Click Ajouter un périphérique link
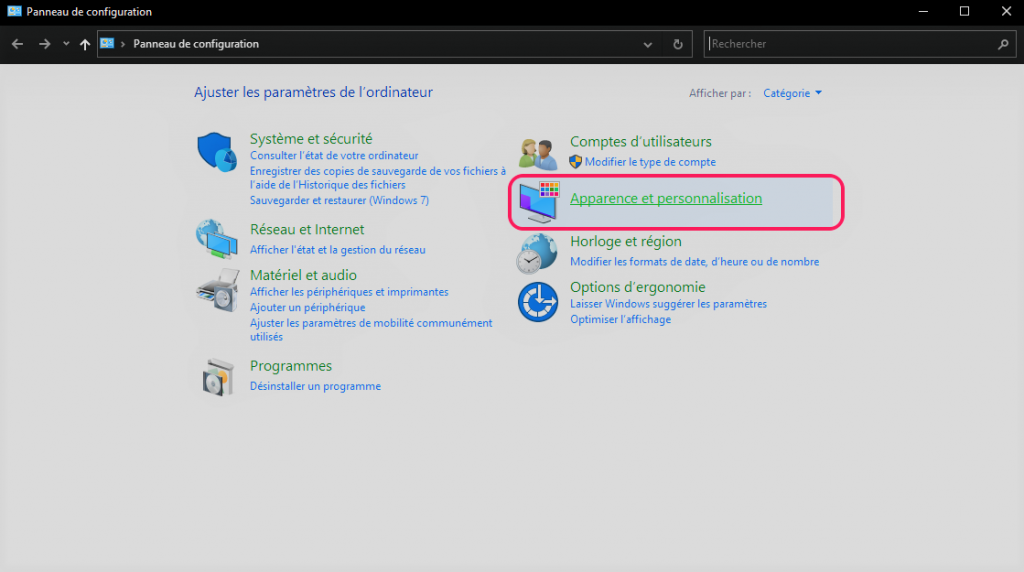Image resolution: width=1024 pixels, height=572 pixels. (x=307, y=308)
